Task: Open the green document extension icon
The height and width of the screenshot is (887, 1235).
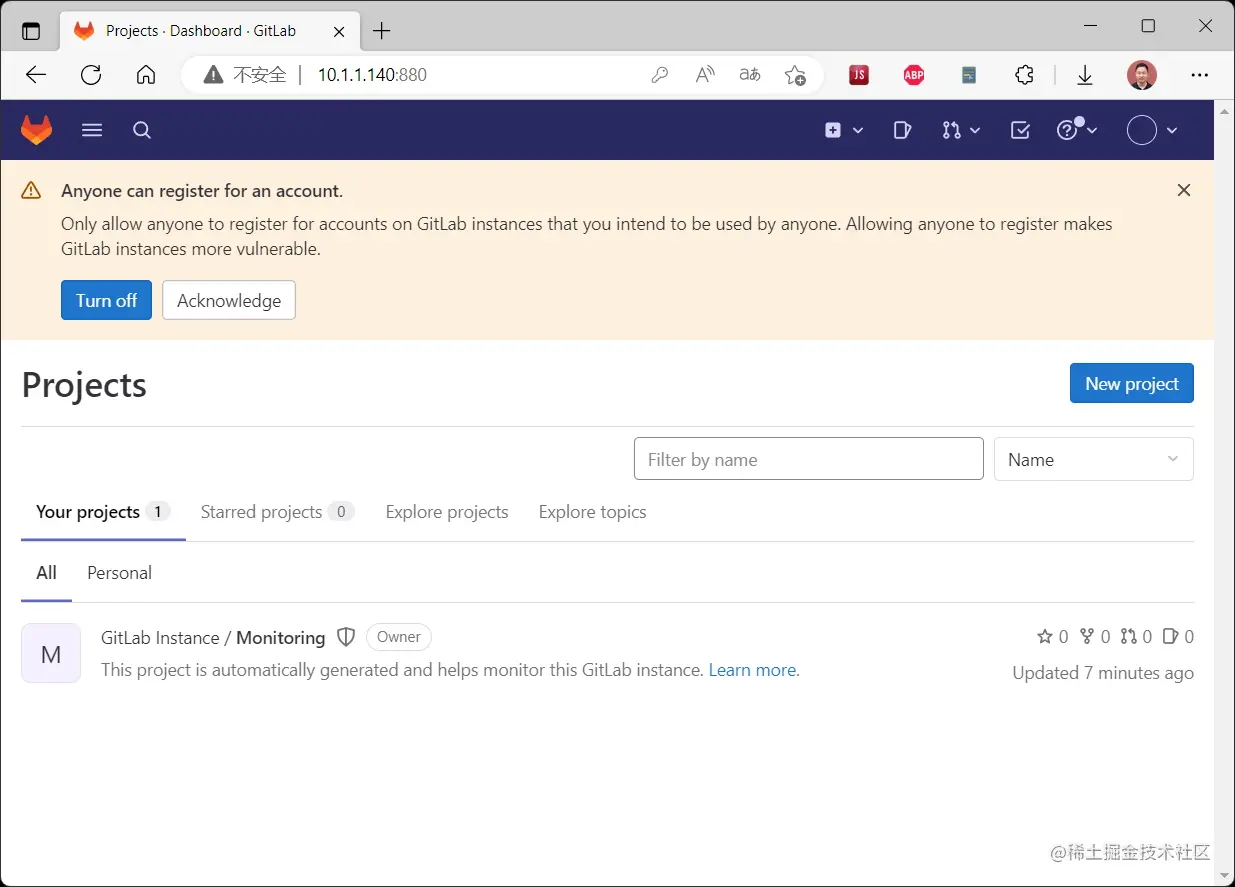Action: [969, 75]
